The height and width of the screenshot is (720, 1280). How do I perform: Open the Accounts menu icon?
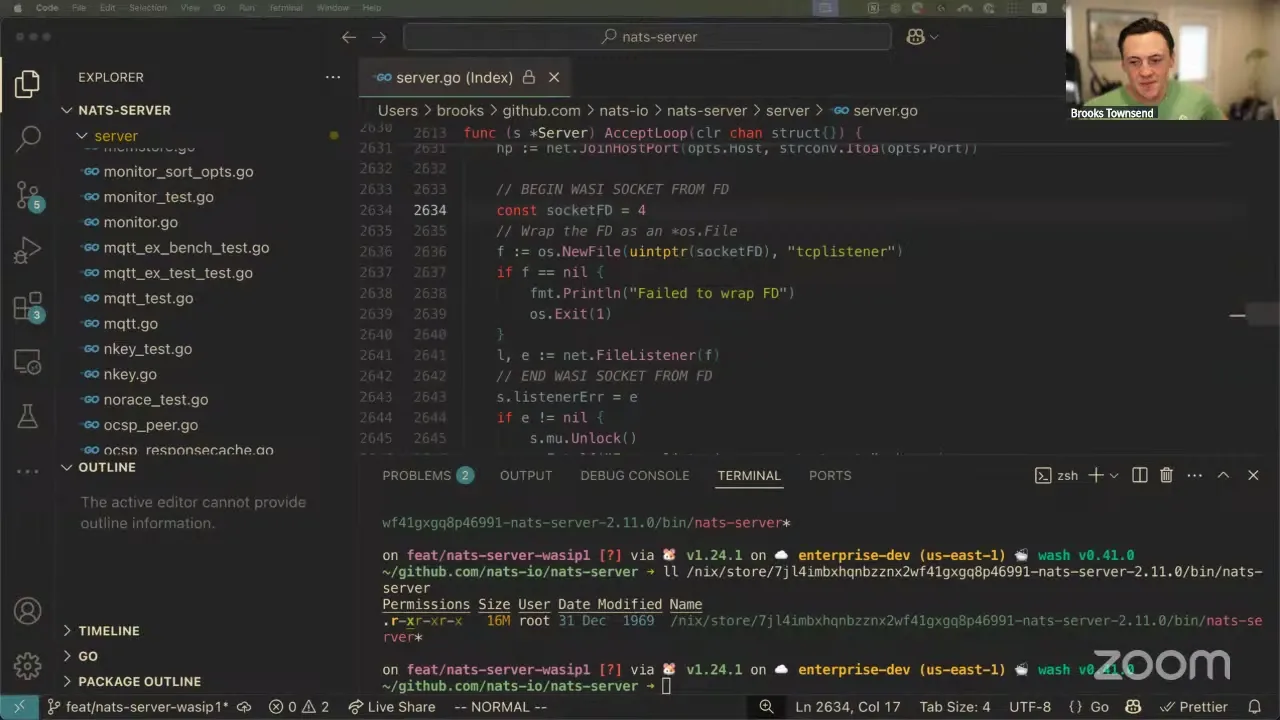click(x=27, y=610)
